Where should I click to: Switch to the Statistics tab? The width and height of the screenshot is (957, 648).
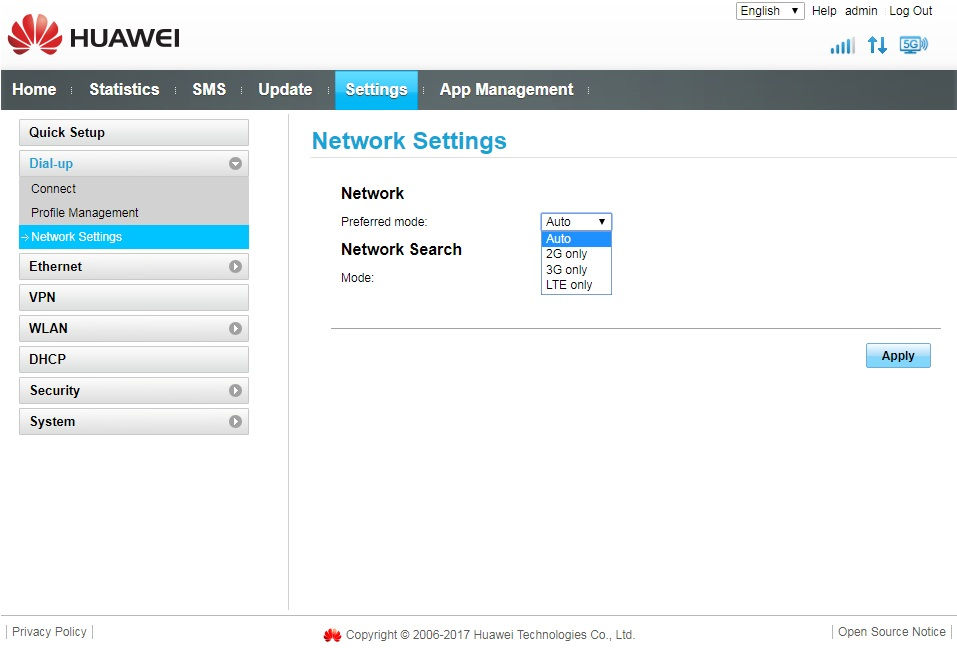coord(124,89)
